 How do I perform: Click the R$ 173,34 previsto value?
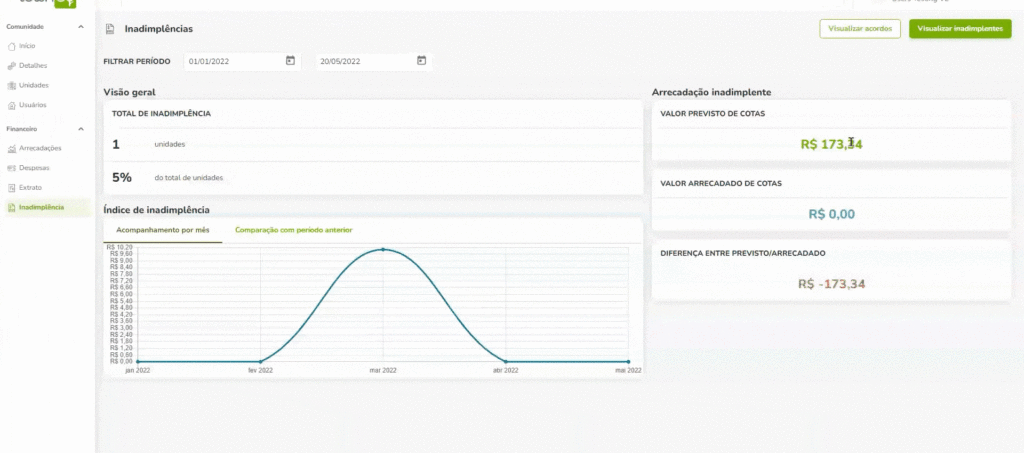[831, 145]
